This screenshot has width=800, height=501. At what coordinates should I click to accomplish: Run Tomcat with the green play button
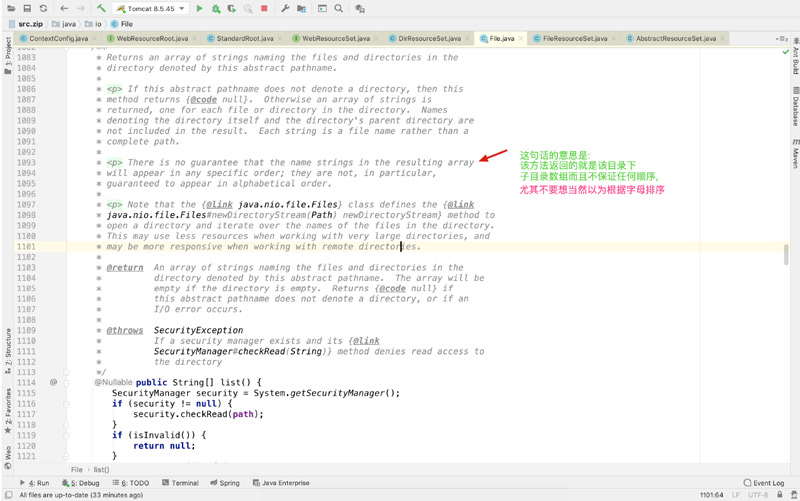pyautogui.click(x=199, y=8)
